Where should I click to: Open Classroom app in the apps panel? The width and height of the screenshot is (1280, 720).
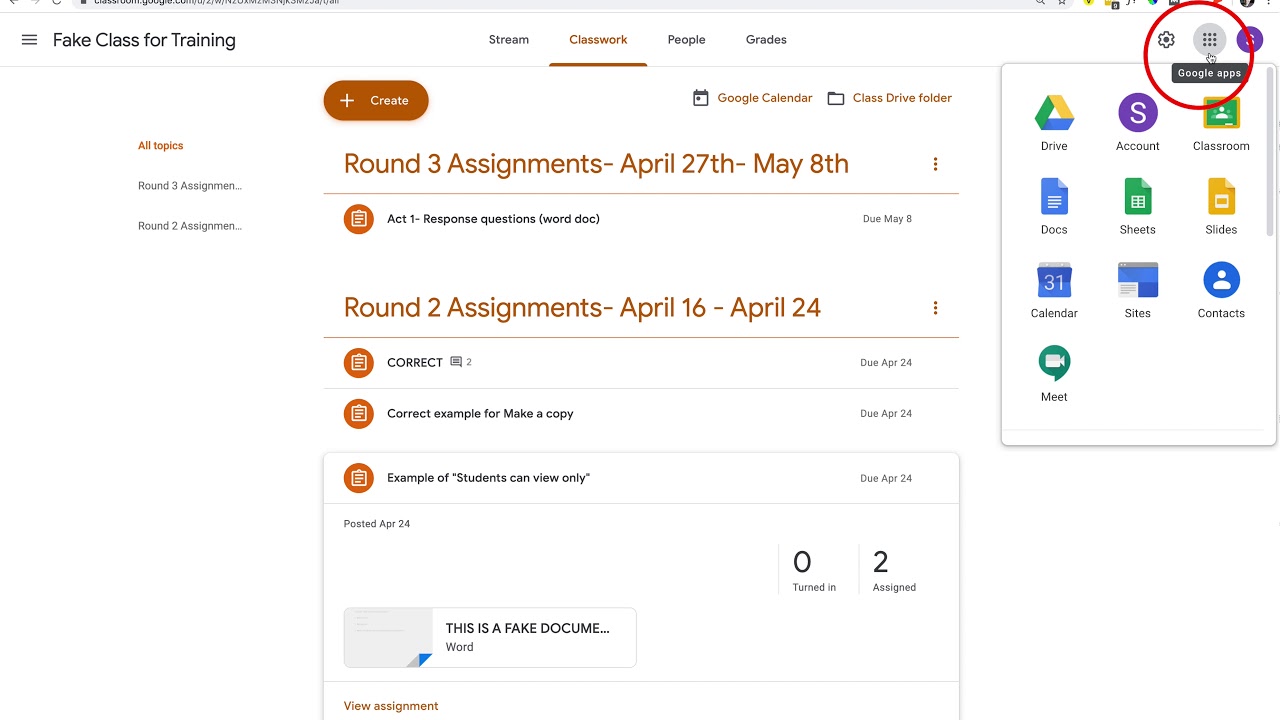coord(1221,123)
